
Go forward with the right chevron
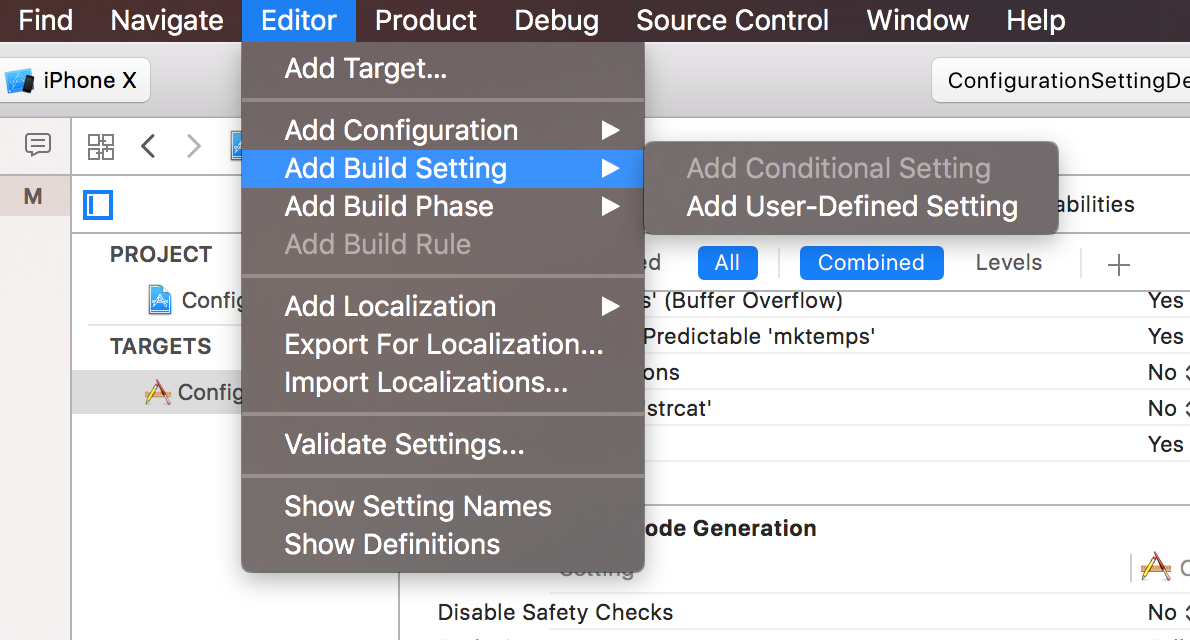[194, 146]
